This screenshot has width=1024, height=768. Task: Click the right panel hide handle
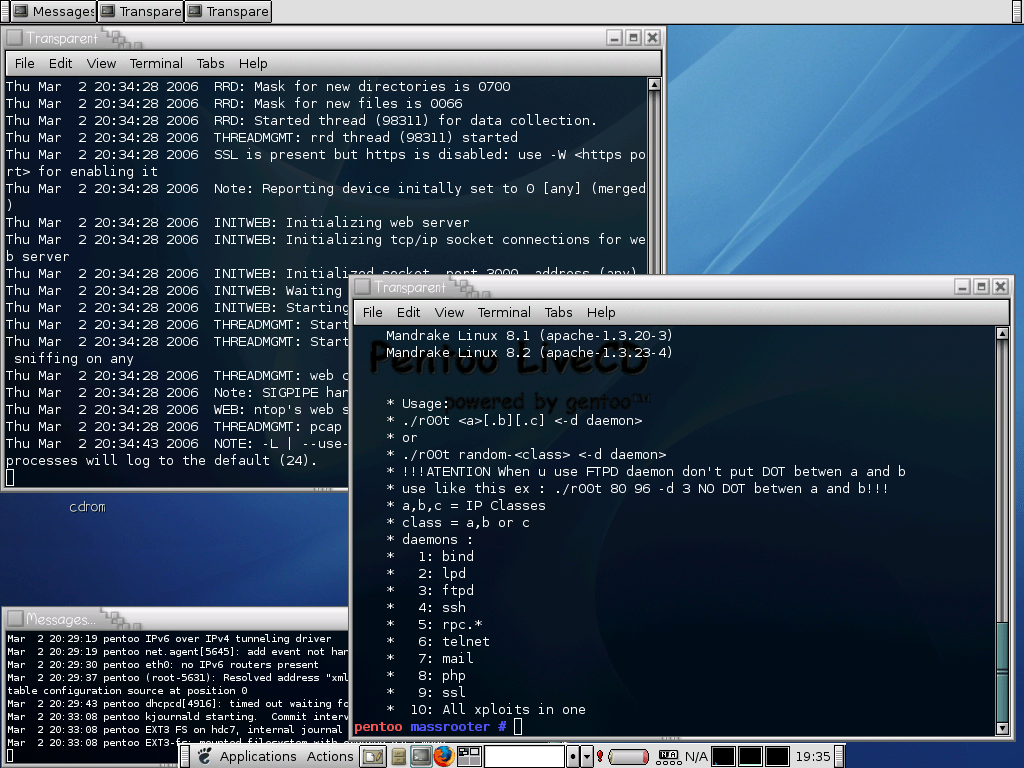840,756
